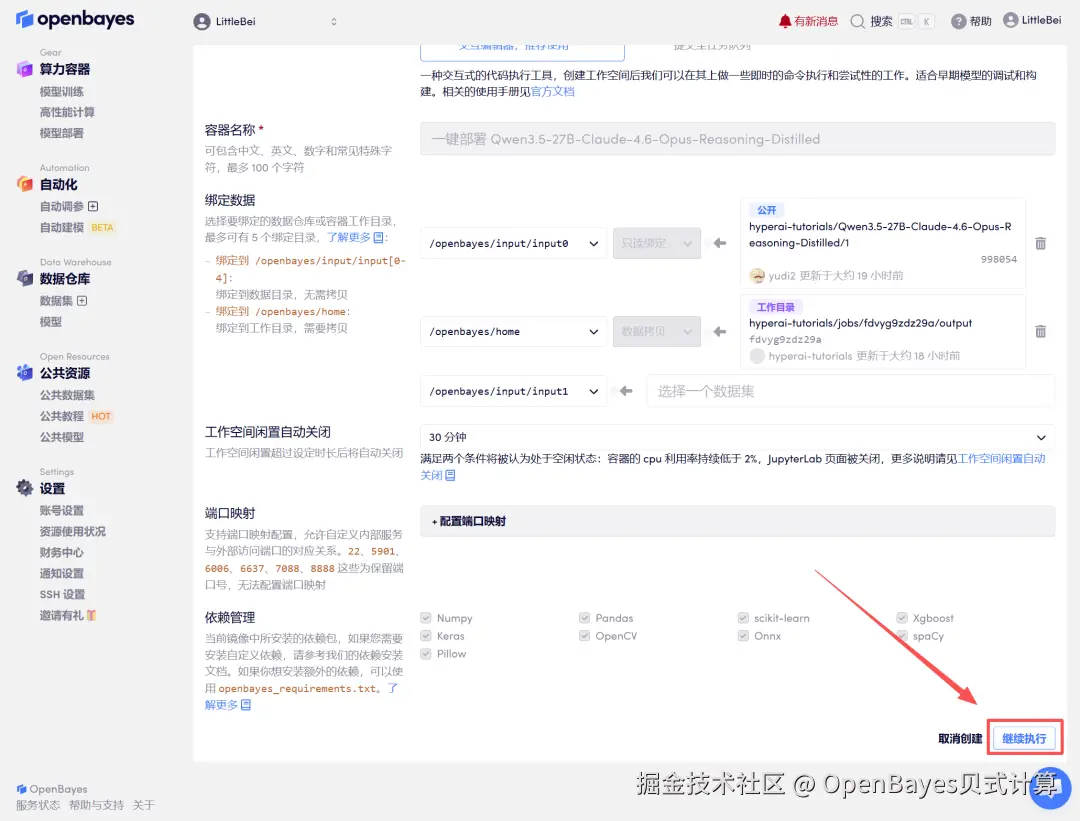Click the 数据仓库 sidebar icon
This screenshot has height=821, width=1080.
pos(24,278)
